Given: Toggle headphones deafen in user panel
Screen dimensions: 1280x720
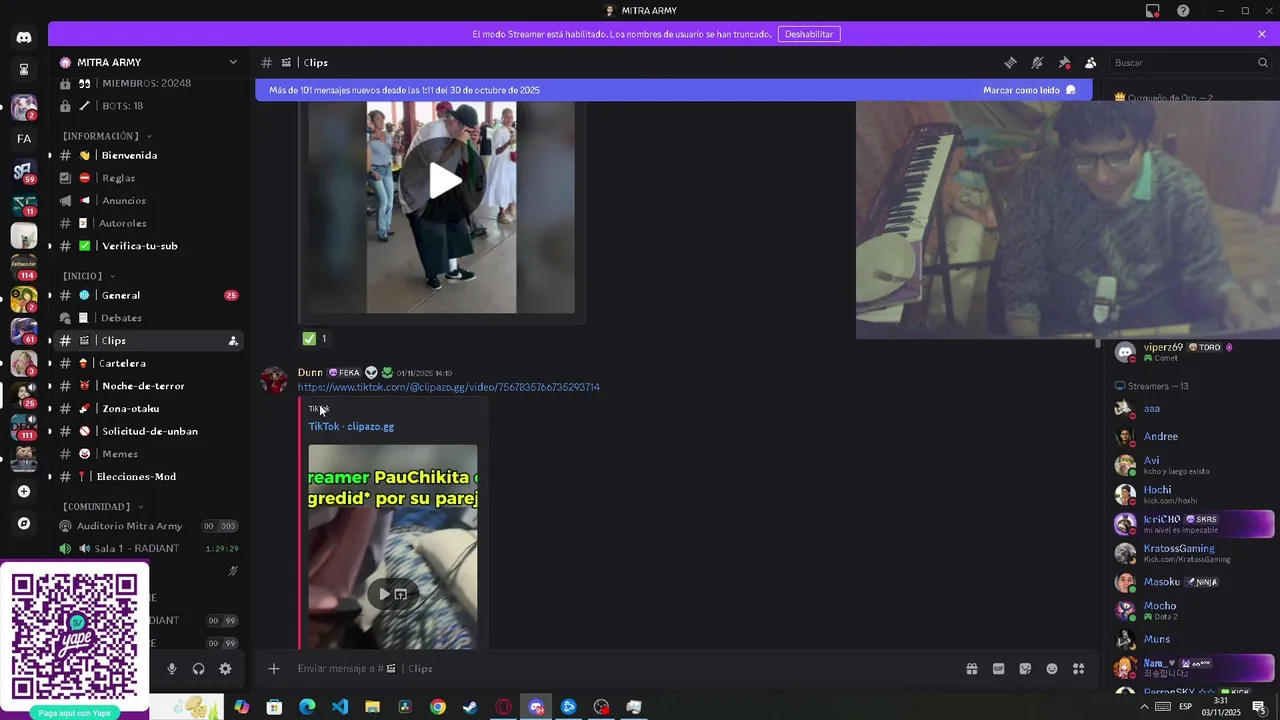Looking at the screenshot, I should (x=198, y=669).
